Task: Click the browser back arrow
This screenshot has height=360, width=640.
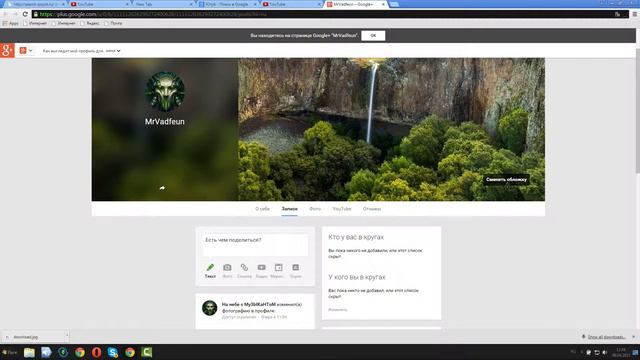Action: point(5,14)
